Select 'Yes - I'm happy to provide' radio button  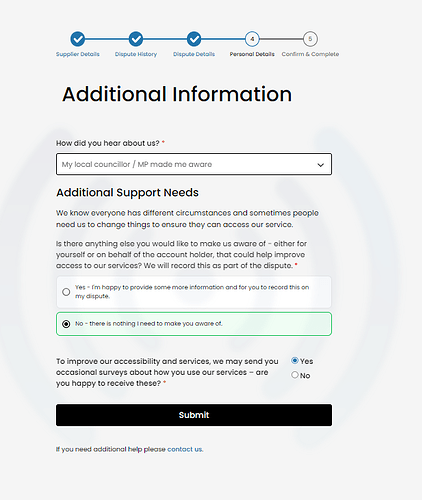(x=66, y=292)
